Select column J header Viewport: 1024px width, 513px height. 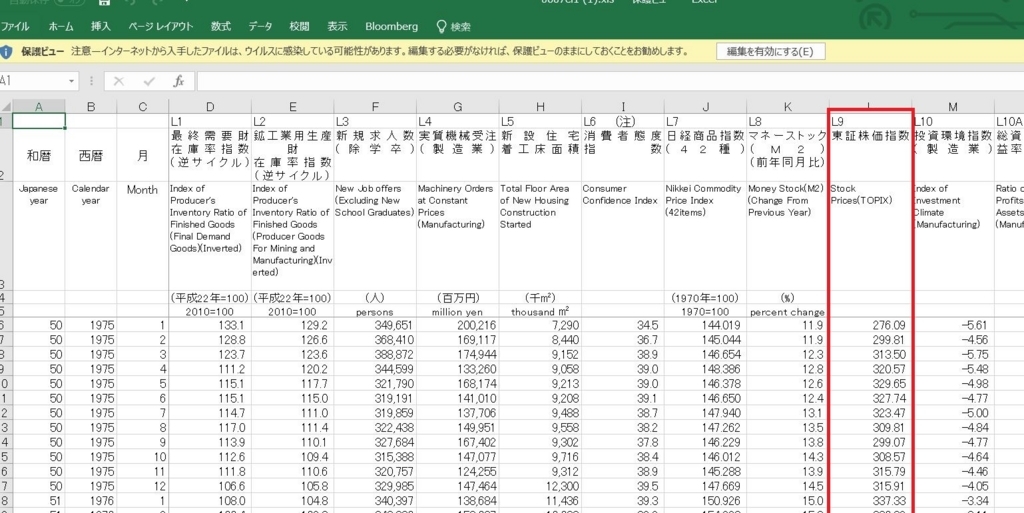pos(705,106)
